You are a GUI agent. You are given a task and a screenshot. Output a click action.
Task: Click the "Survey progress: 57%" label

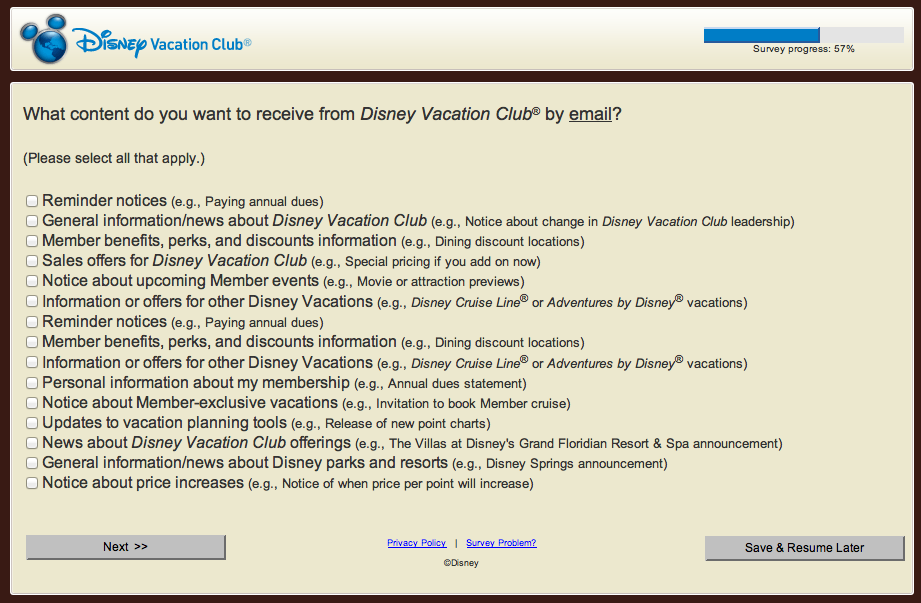(x=804, y=49)
